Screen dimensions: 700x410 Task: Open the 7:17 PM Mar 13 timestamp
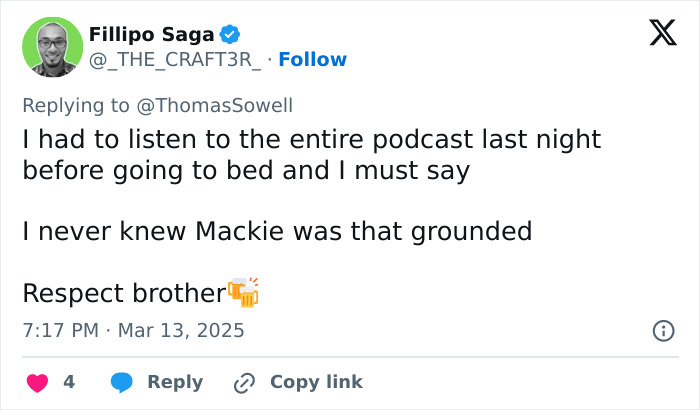click(133, 330)
